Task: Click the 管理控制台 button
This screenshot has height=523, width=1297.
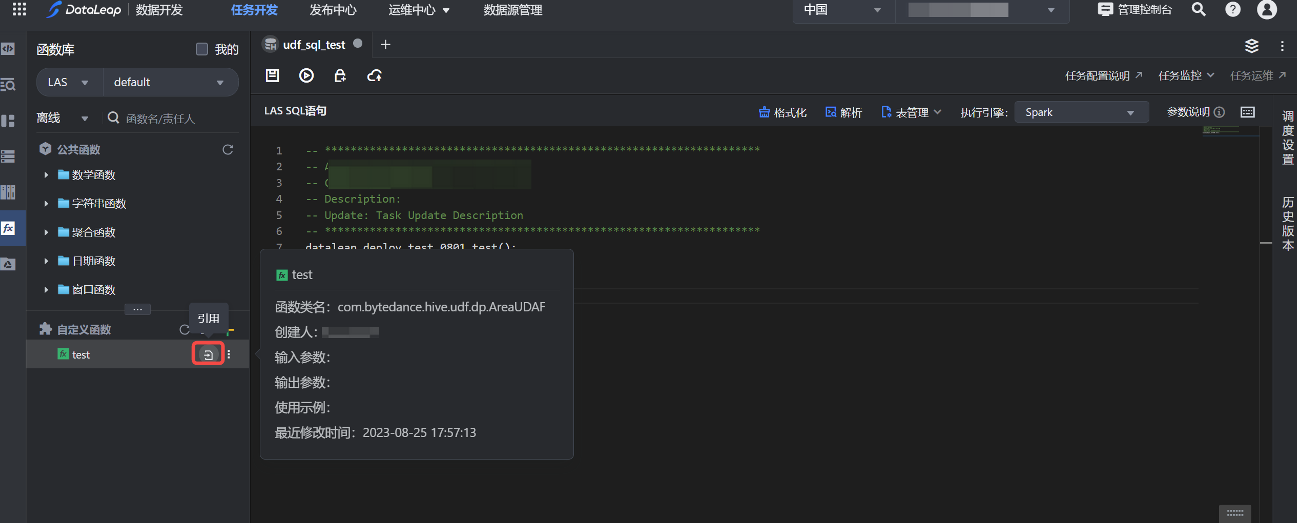Action: coord(1135,10)
